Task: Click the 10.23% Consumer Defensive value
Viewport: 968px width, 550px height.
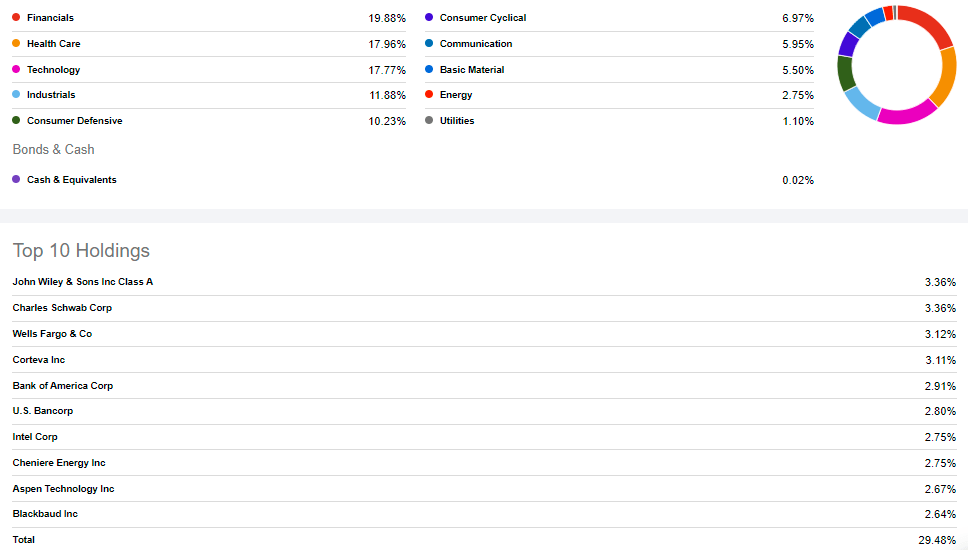Action: pyautogui.click(x=387, y=122)
